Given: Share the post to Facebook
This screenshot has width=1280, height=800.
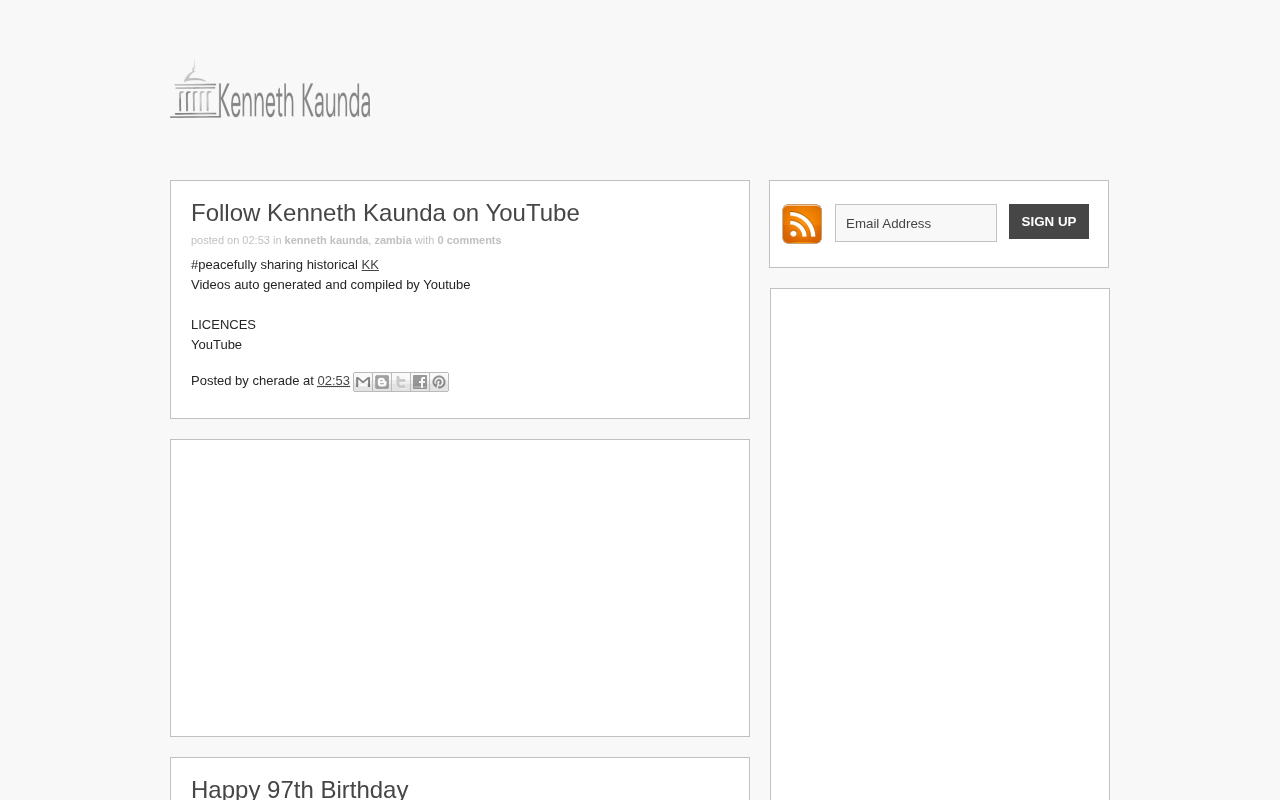Looking at the screenshot, I should pos(420,382).
